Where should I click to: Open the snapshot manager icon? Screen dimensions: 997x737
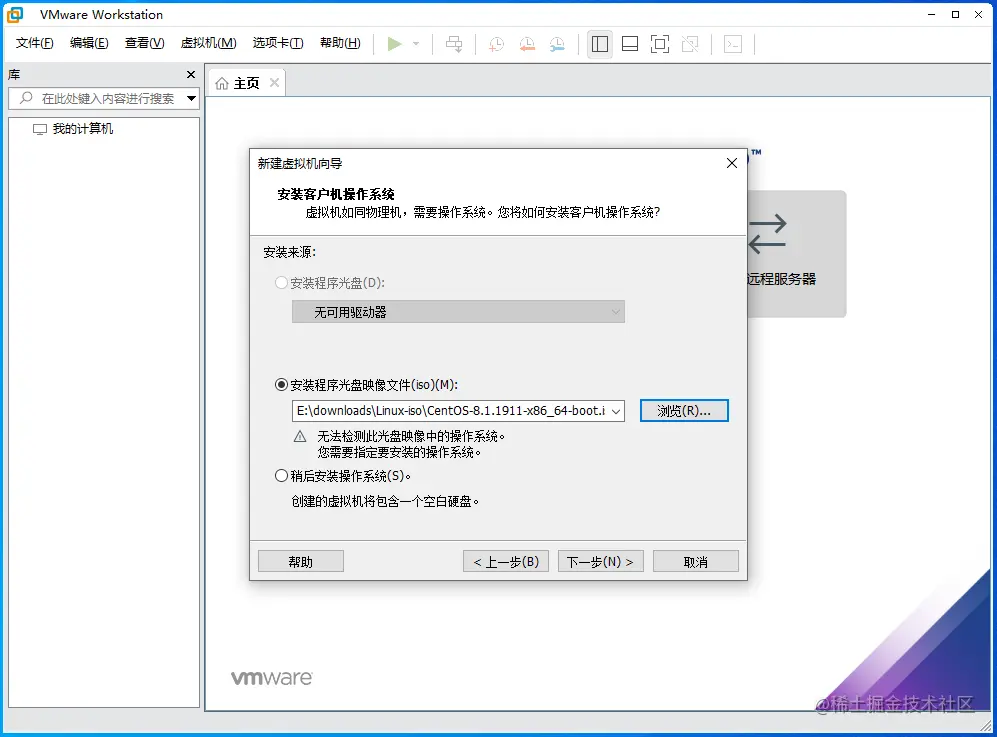click(558, 44)
